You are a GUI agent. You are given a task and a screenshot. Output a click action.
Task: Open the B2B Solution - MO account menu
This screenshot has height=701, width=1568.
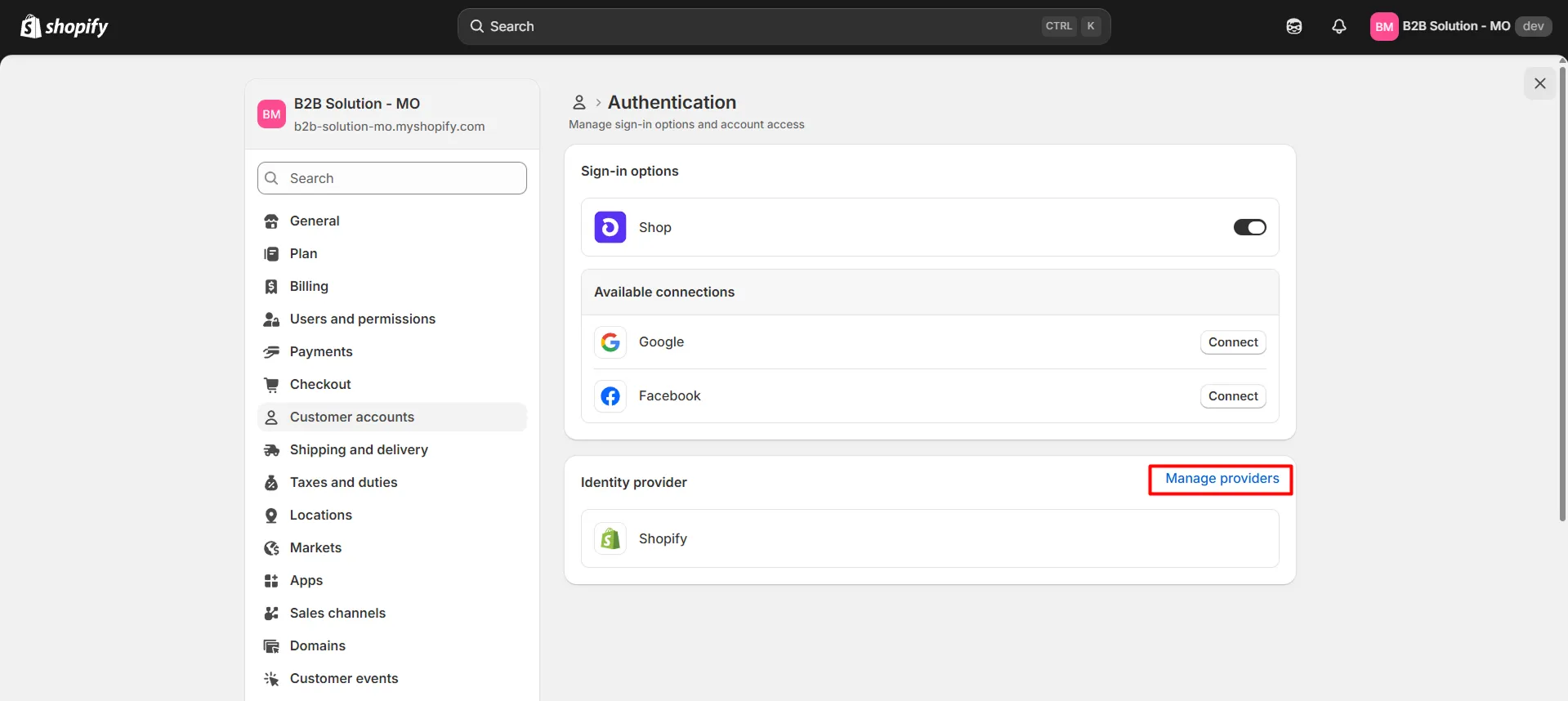point(1461,26)
